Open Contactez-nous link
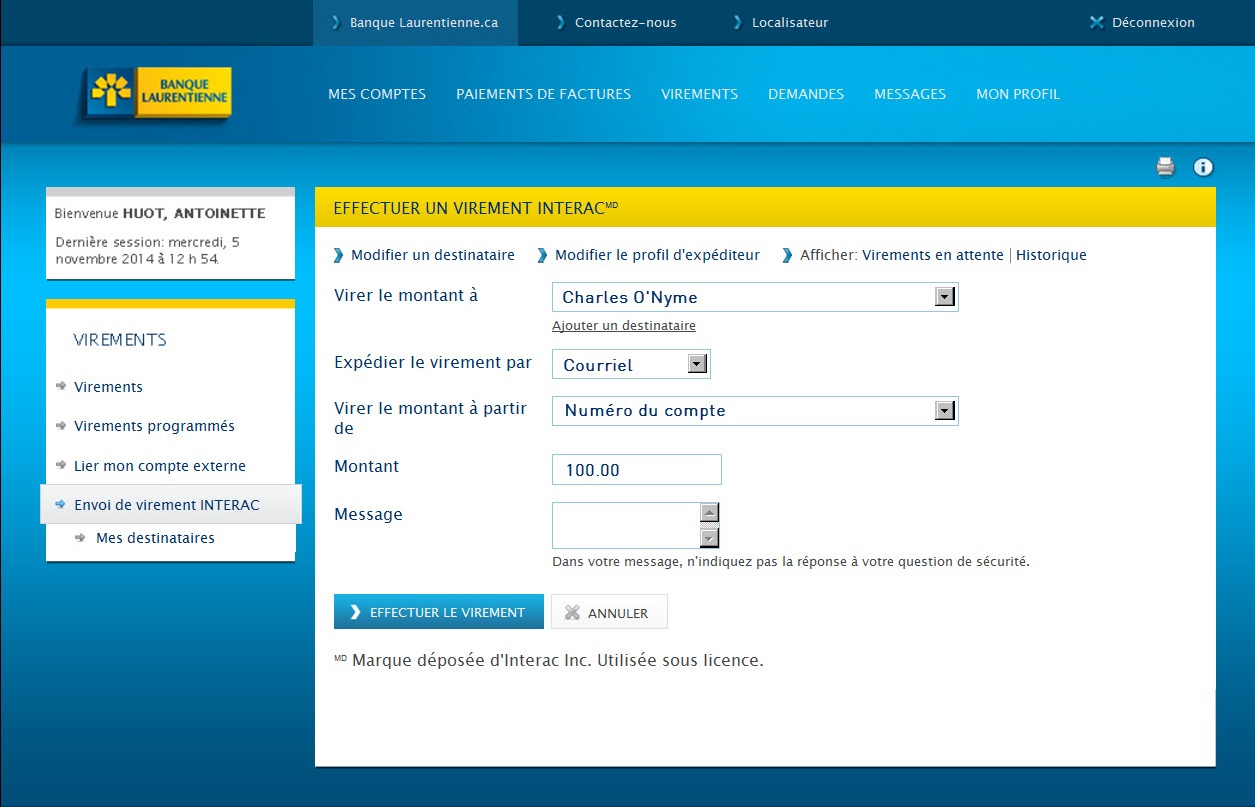 point(625,22)
